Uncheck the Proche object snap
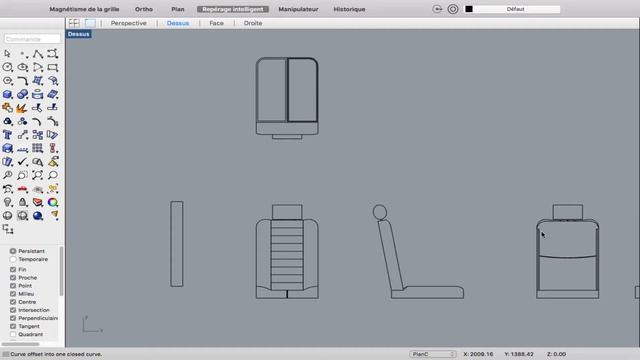The image size is (640, 360). tap(13, 278)
